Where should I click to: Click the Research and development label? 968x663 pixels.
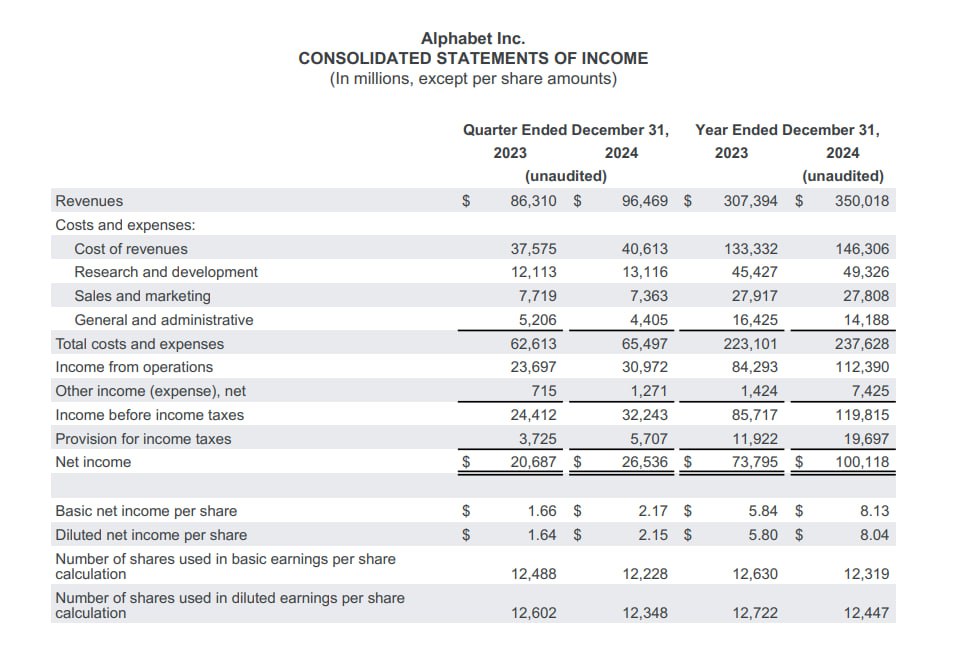pyautogui.click(x=166, y=272)
